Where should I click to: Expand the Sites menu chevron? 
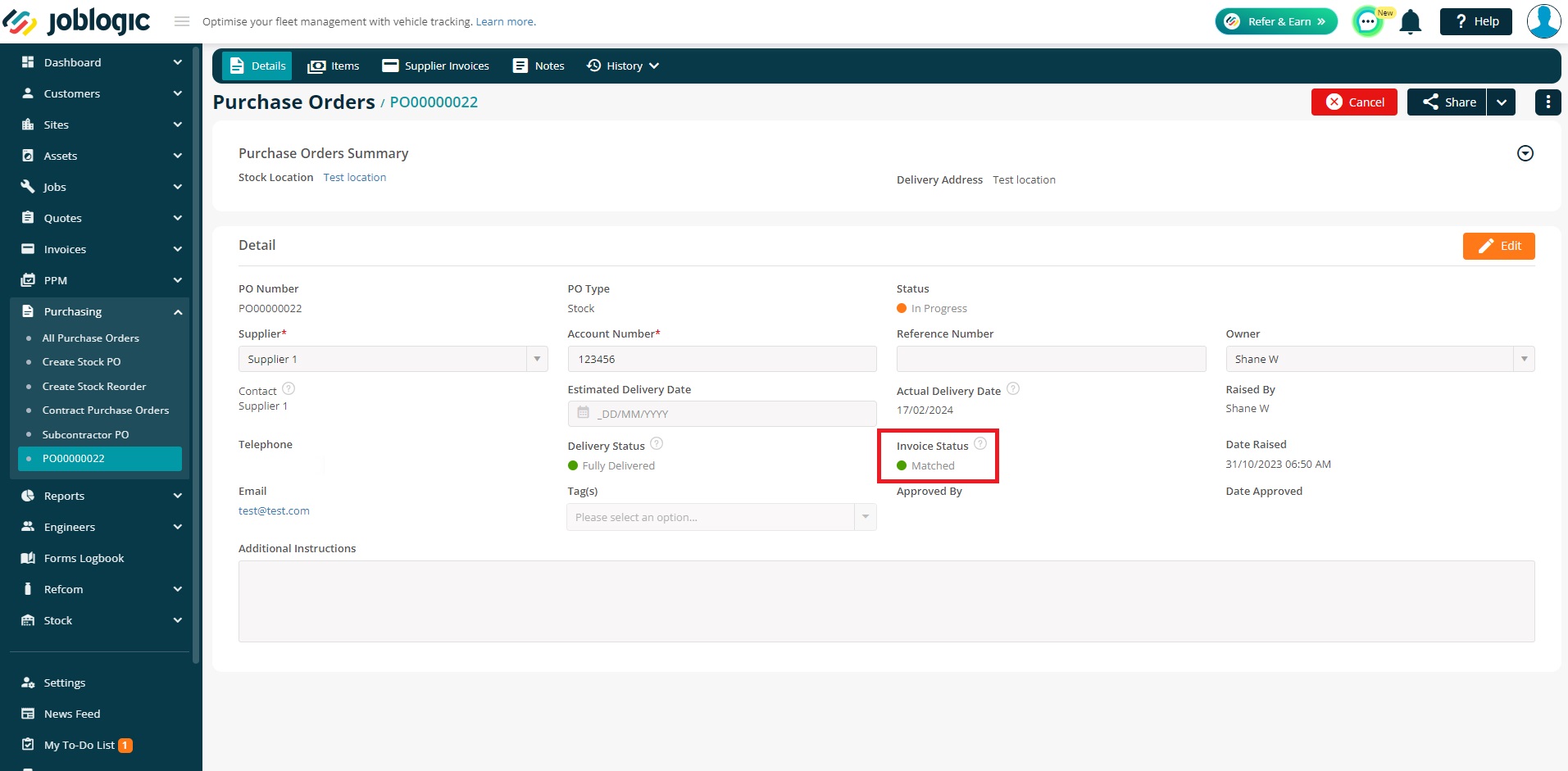pos(178,125)
